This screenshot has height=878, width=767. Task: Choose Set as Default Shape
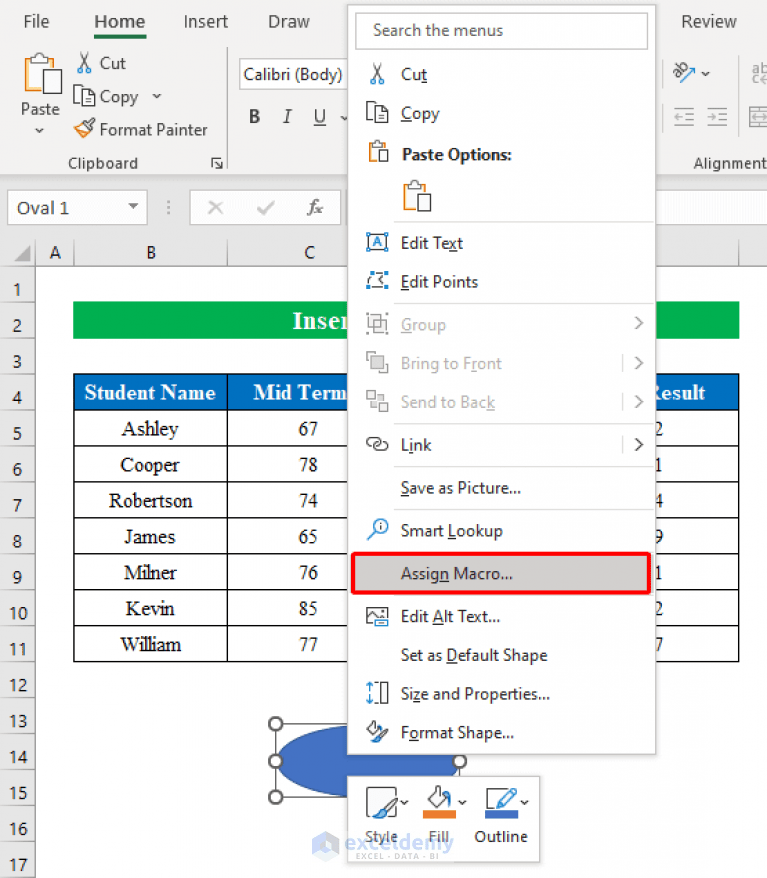click(x=501, y=655)
